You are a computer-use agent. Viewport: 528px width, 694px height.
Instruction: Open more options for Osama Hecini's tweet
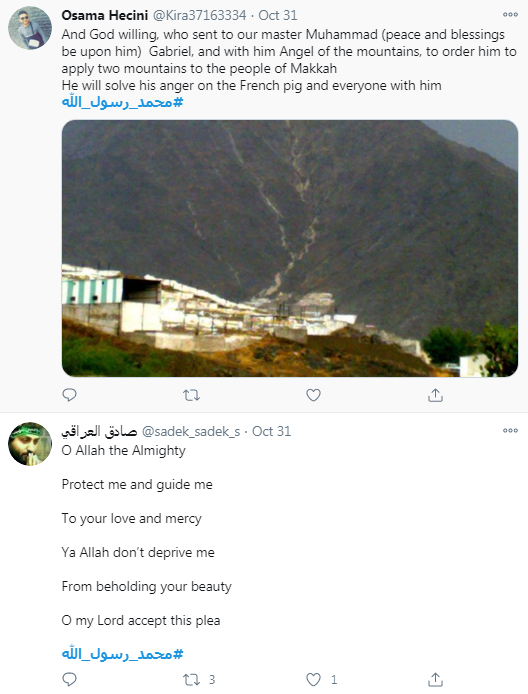(510, 15)
